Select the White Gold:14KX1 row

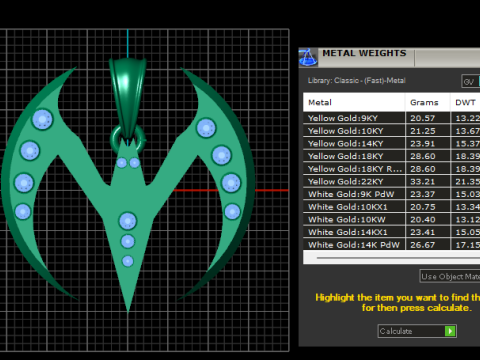pos(392,232)
